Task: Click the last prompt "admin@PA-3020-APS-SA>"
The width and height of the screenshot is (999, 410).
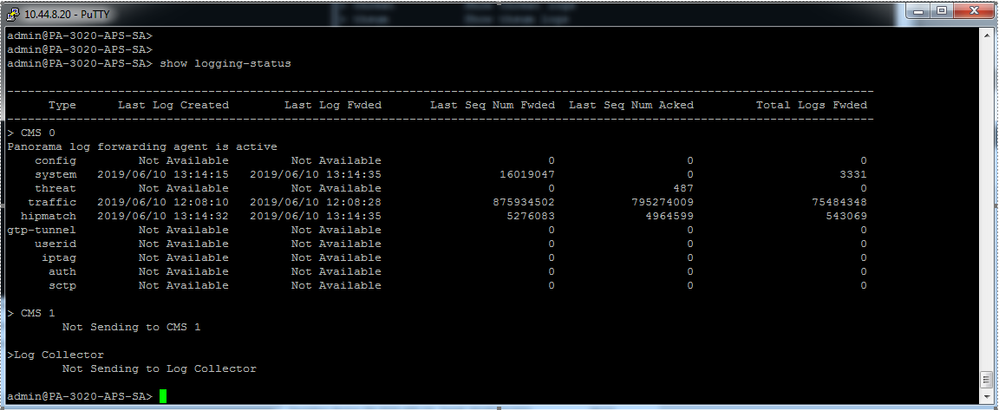Action: [80, 397]
